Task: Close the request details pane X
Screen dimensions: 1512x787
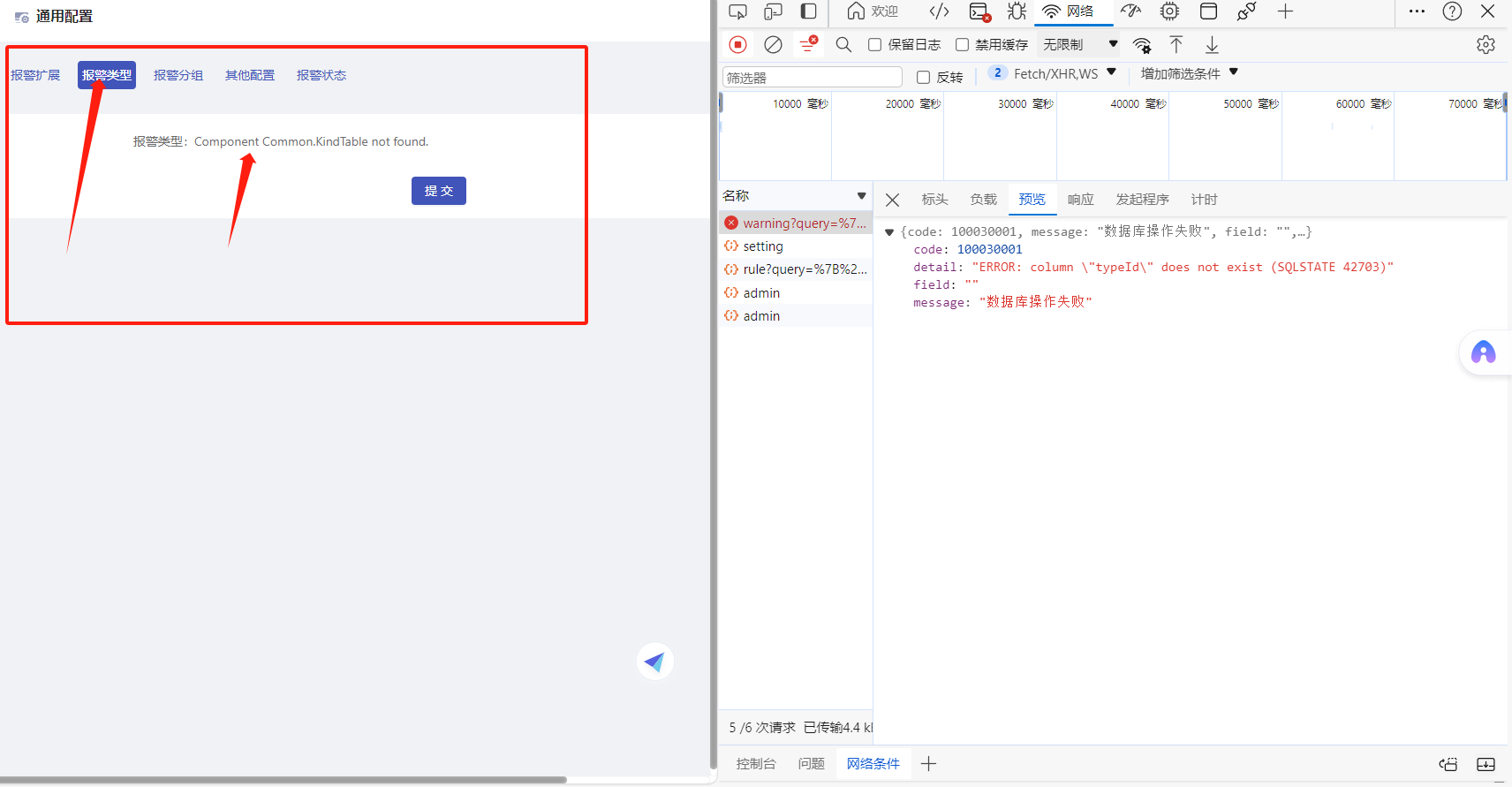Action: tap(892, 200)
